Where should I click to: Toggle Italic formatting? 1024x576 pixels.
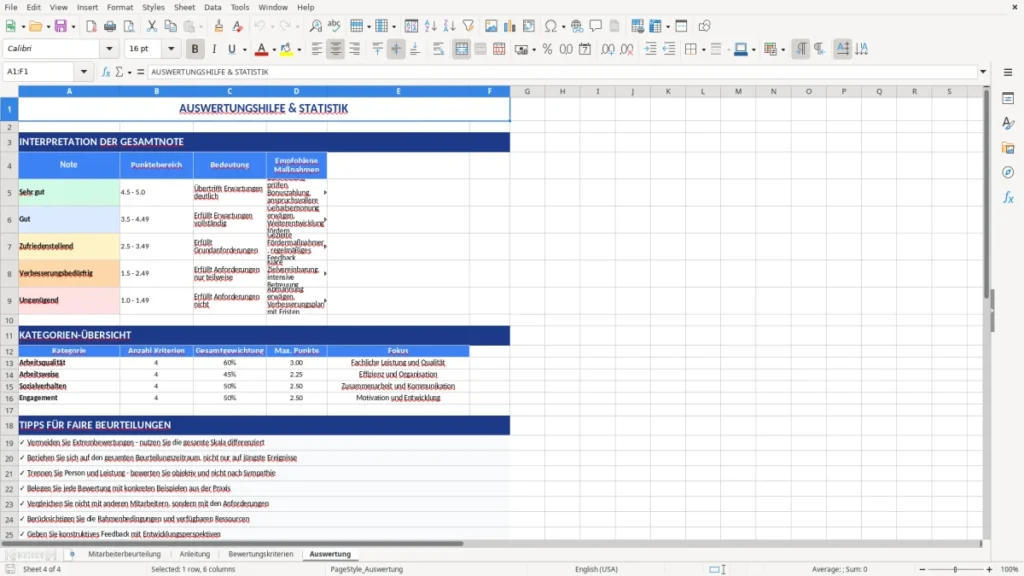(x=214, y=49)
